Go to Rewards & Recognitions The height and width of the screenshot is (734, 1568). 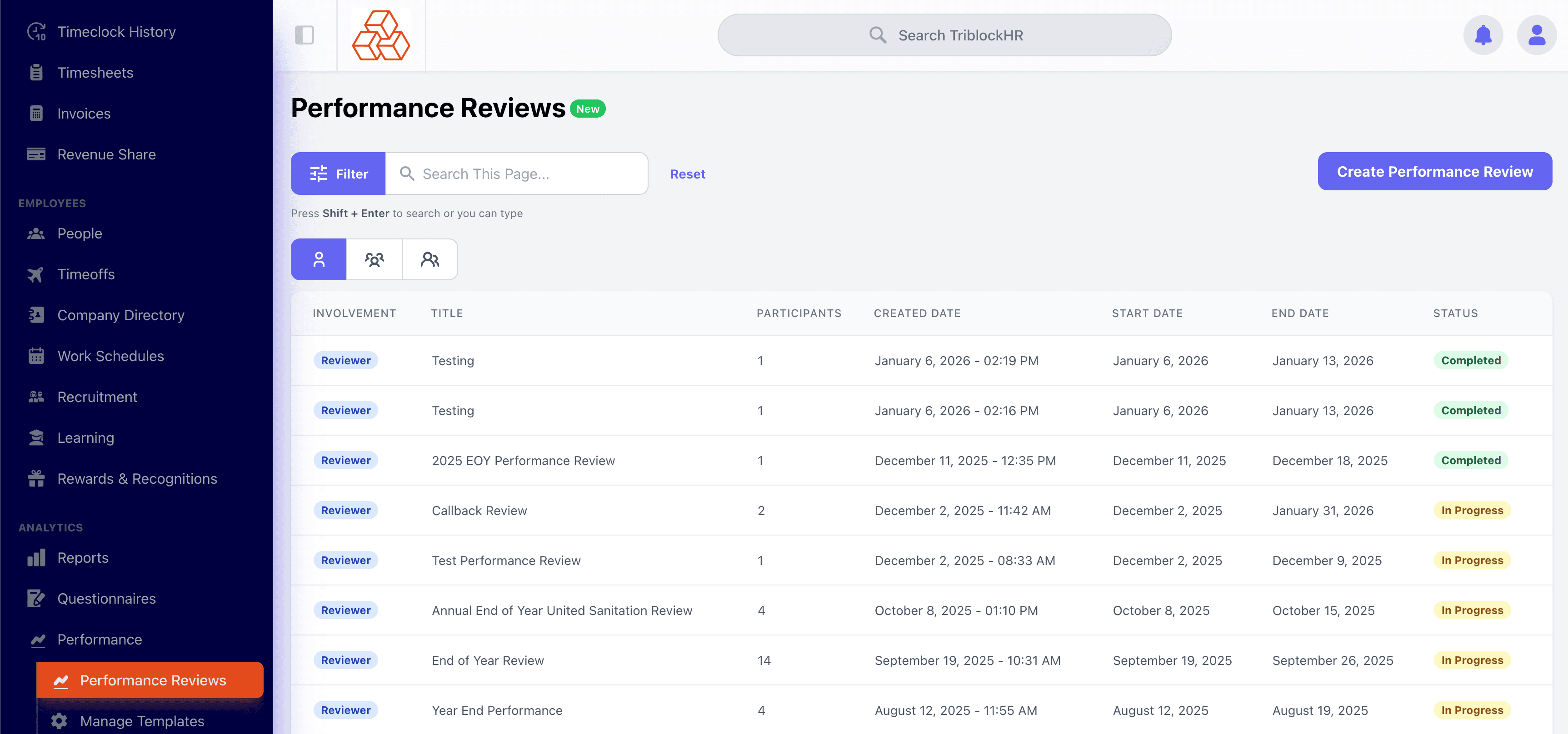pyautogui.click(x=136, y=479)
